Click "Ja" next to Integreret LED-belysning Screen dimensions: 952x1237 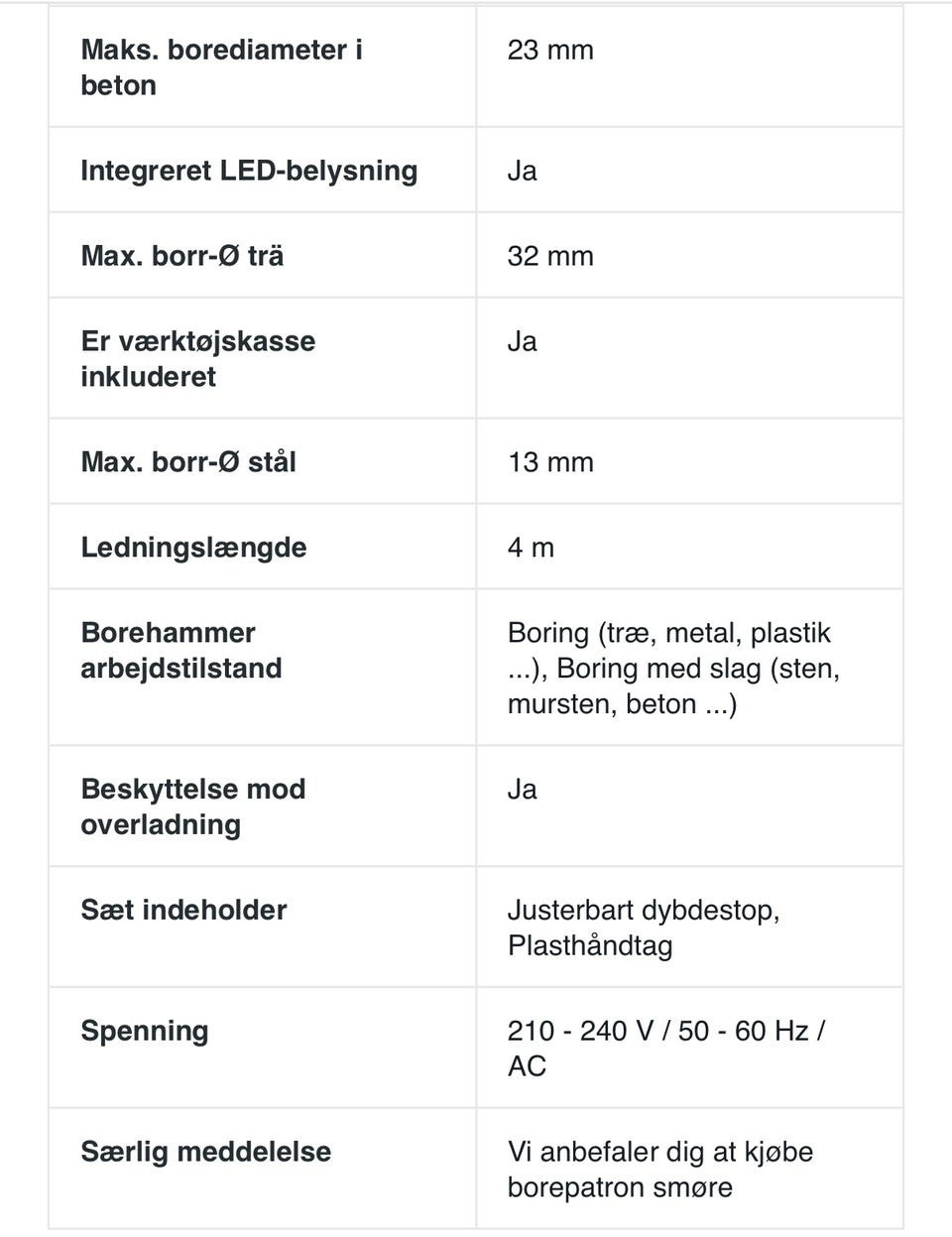coord(523,171)
